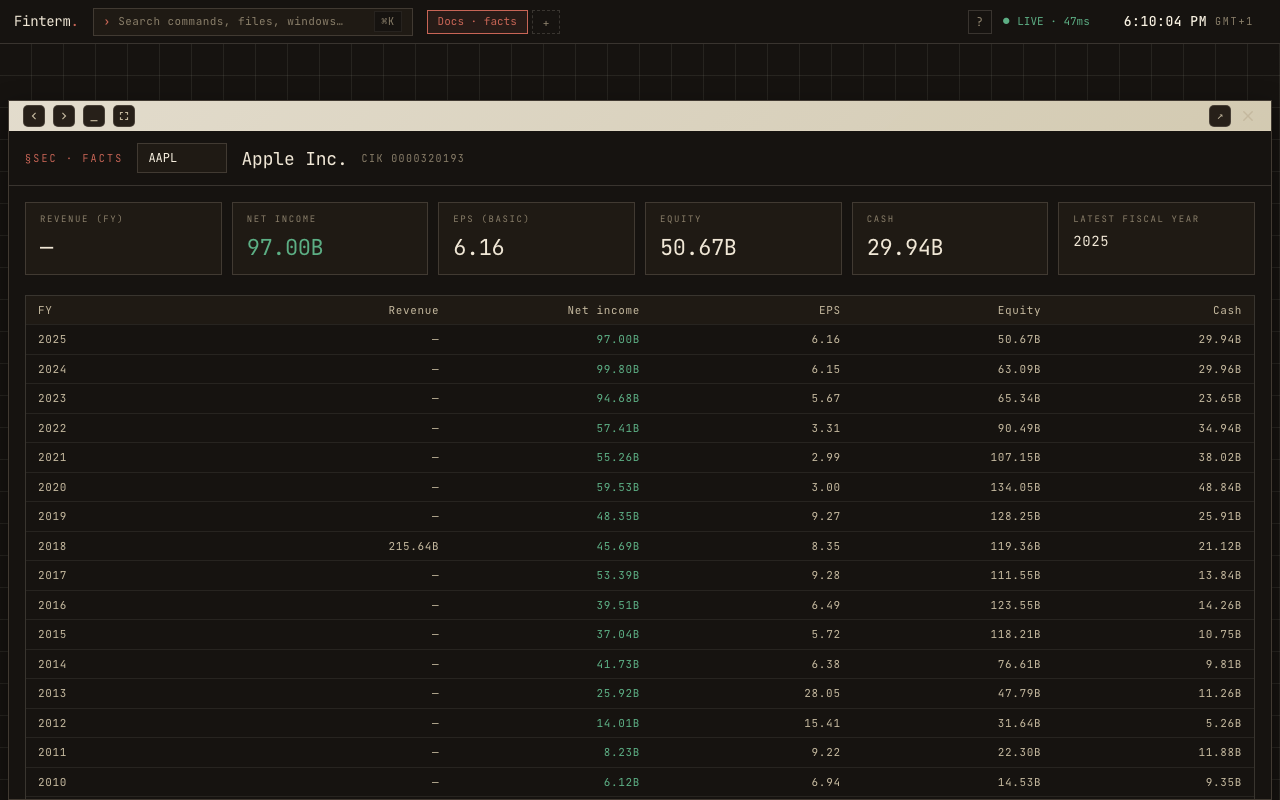The image size is (1280, 800).
Task: Select the 2017 fiscal year row label
Action: click(x=52, y=576)
